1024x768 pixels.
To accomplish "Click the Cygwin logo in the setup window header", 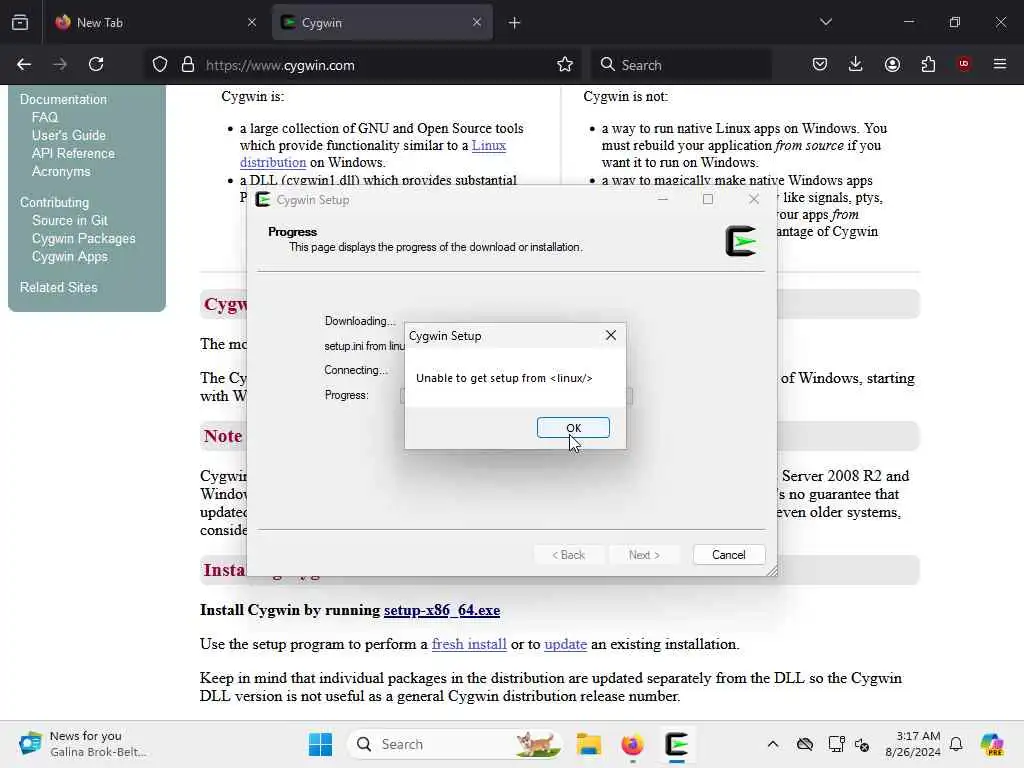I will (x=741, y=240).
